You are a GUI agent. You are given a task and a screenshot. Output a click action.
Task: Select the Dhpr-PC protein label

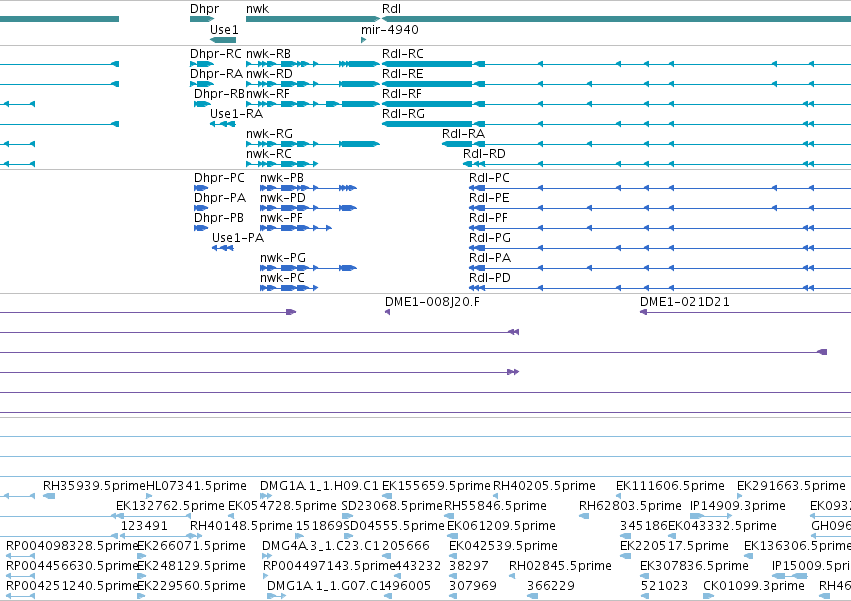219,178
